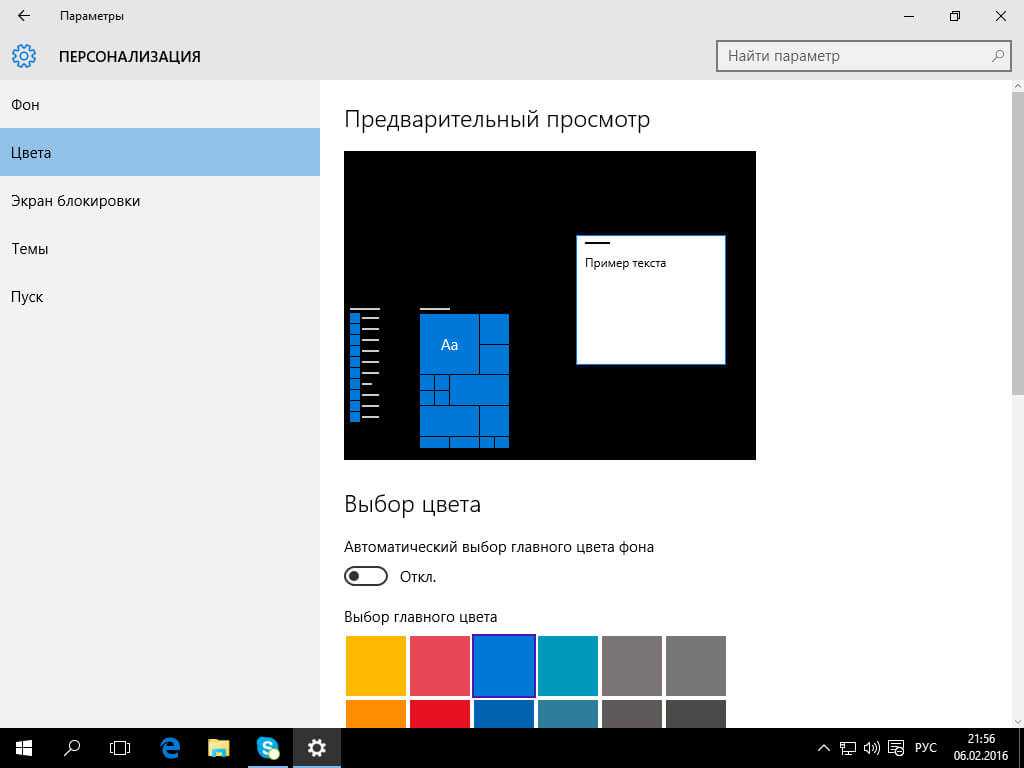Show hidden system tray icons
This screenshot has width=1024, height=768.
[824, 747]
